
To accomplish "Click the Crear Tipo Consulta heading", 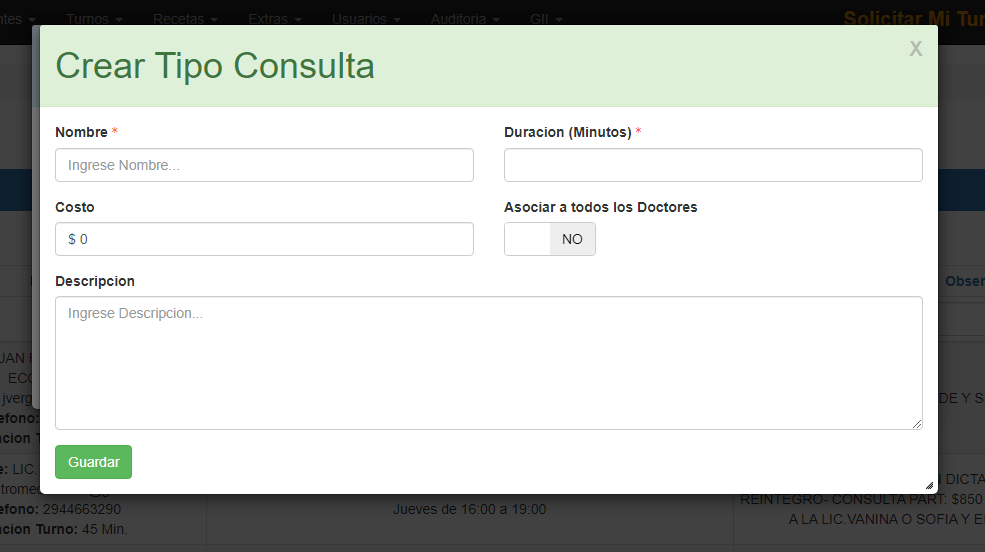I will (x=215, y=66).
